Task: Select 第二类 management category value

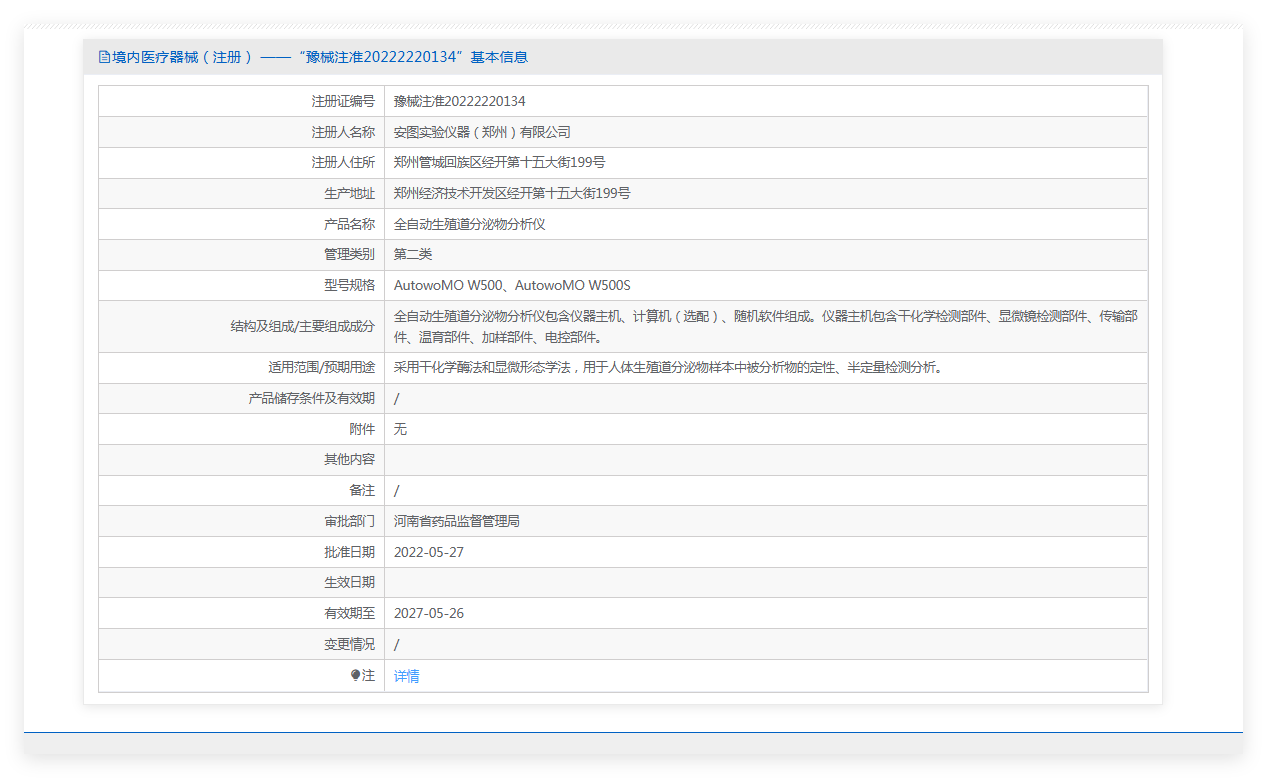Action: tap(413, 254)
